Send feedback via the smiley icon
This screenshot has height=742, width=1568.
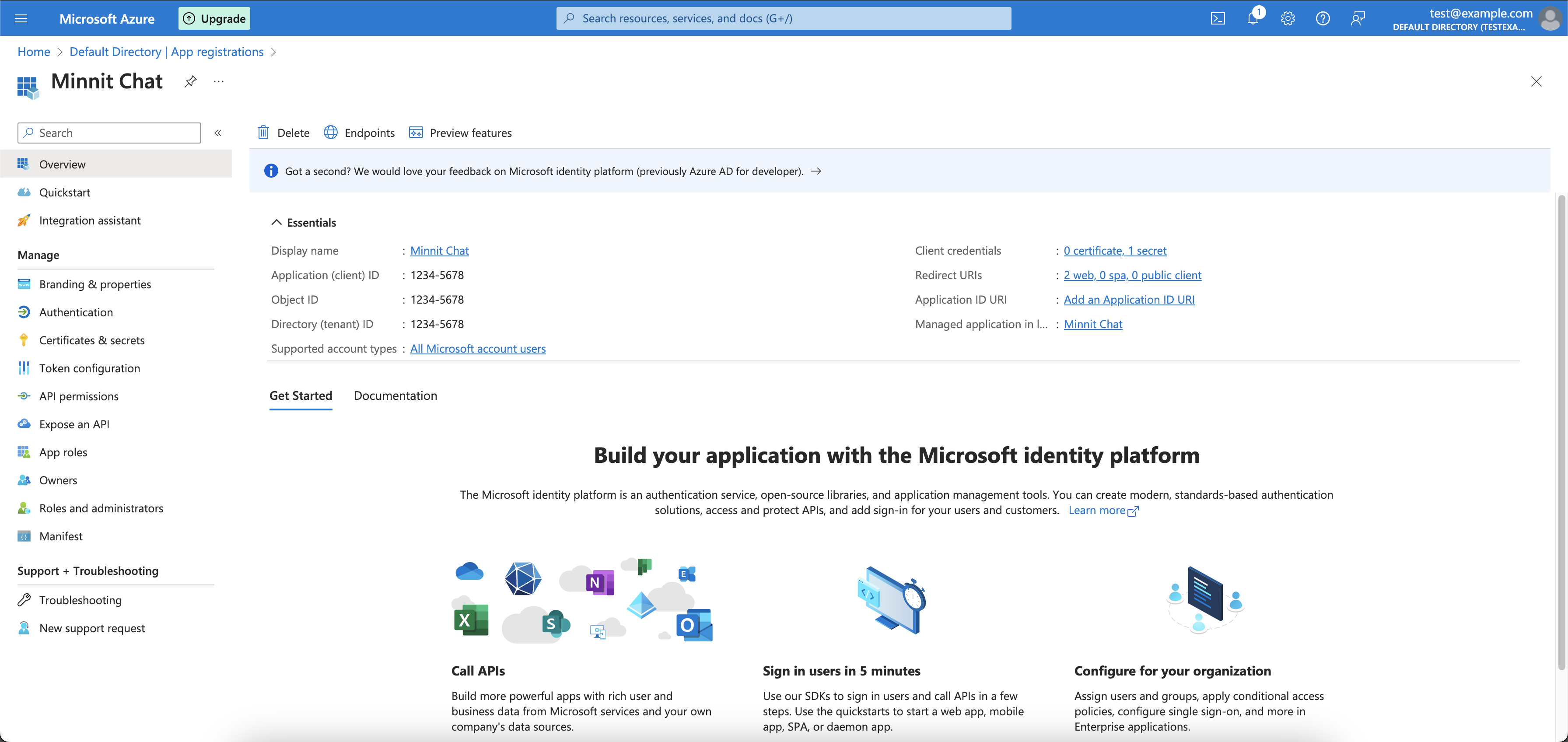[x=1358, y=18]
